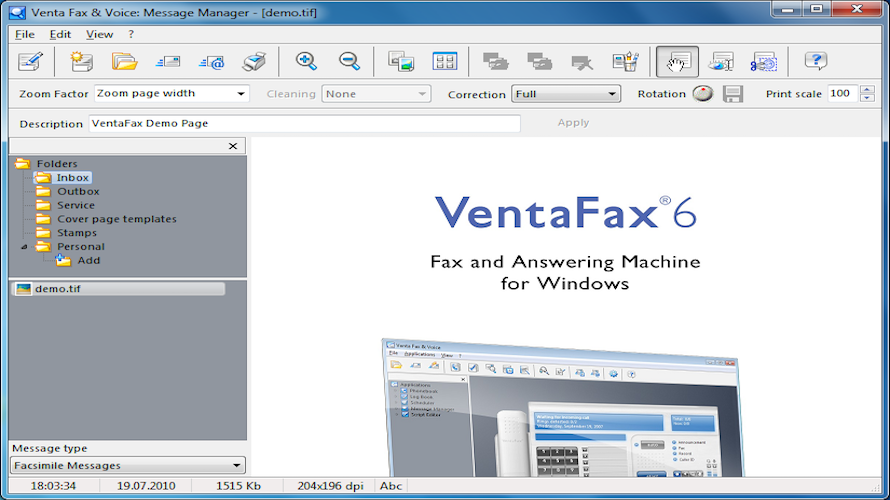Close the folder panel with X
890x500 pixels.
(x=233, y=146)
